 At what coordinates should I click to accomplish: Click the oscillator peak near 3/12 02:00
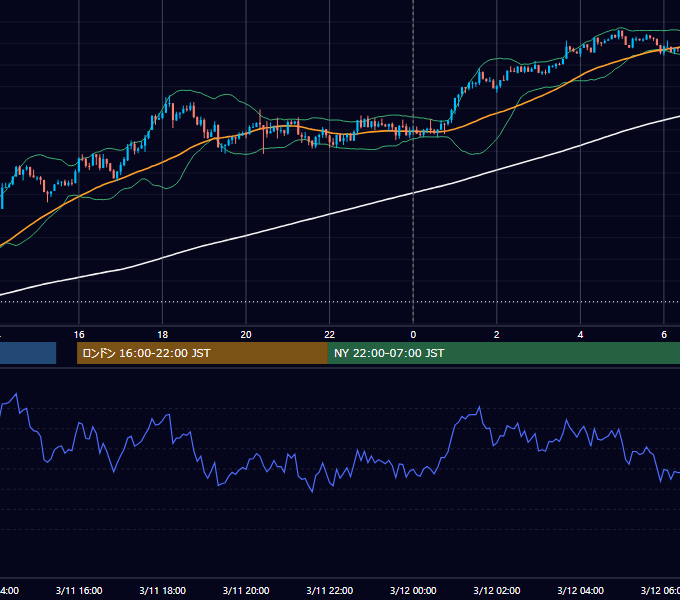point(479,408)
